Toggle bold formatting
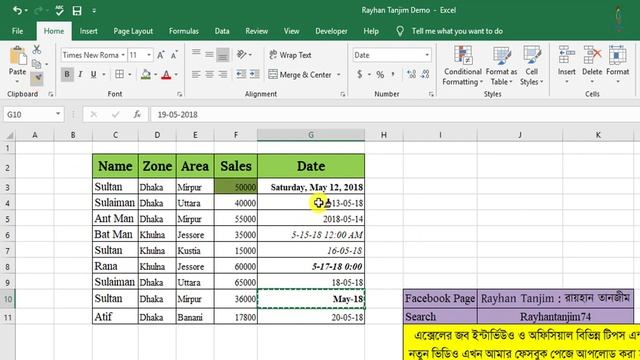This screenshot has height=360, width=640. coord(67,74)
